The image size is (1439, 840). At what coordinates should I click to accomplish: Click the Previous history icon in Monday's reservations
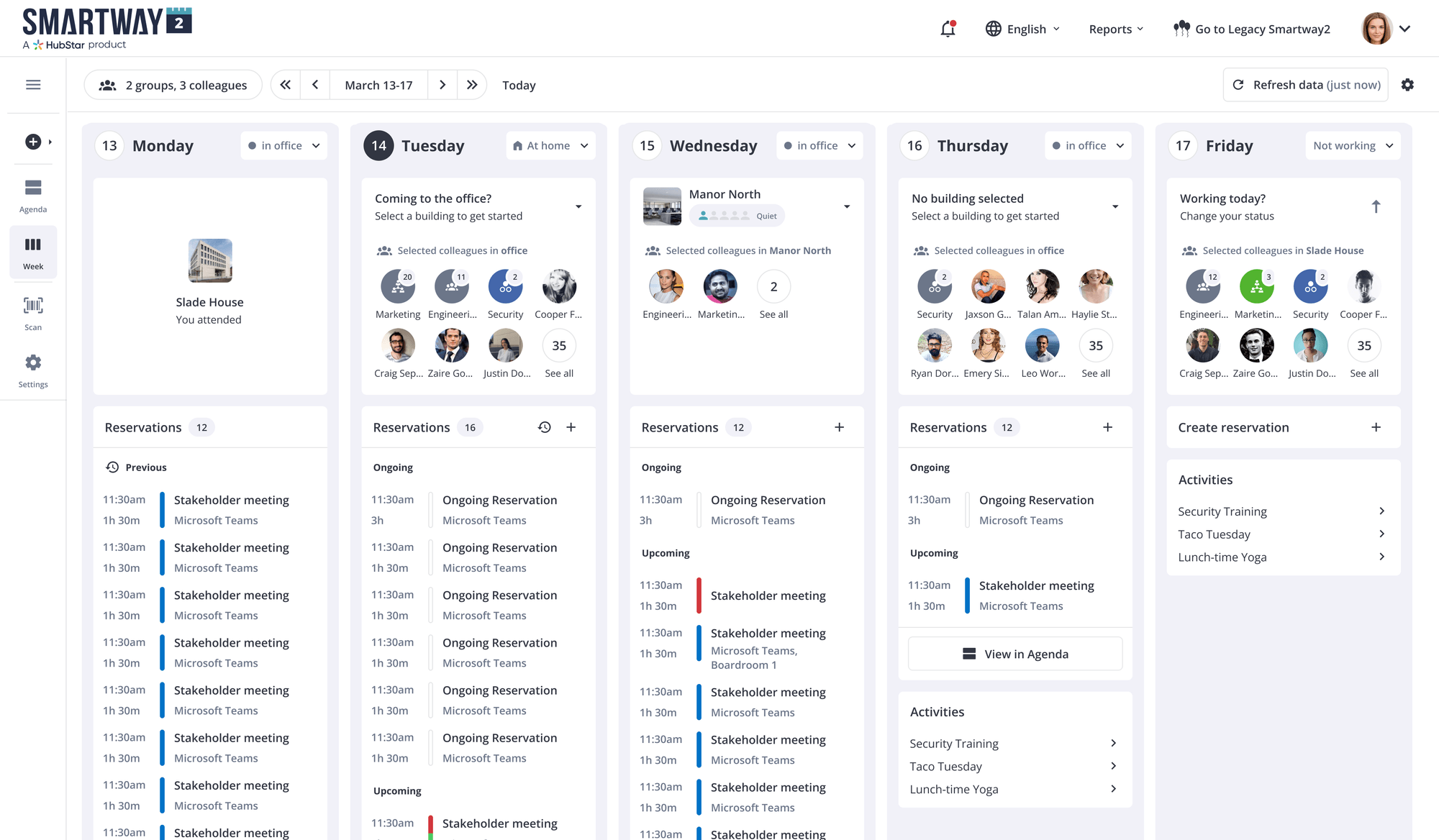click(x=112, y=467)
